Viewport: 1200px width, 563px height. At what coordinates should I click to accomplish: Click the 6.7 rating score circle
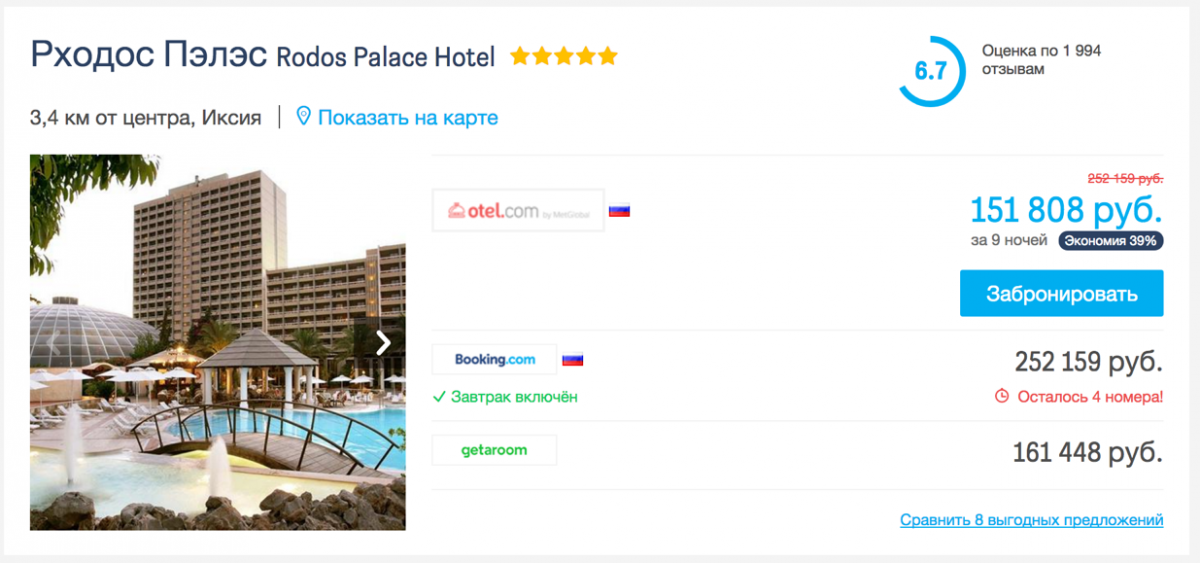930,71
